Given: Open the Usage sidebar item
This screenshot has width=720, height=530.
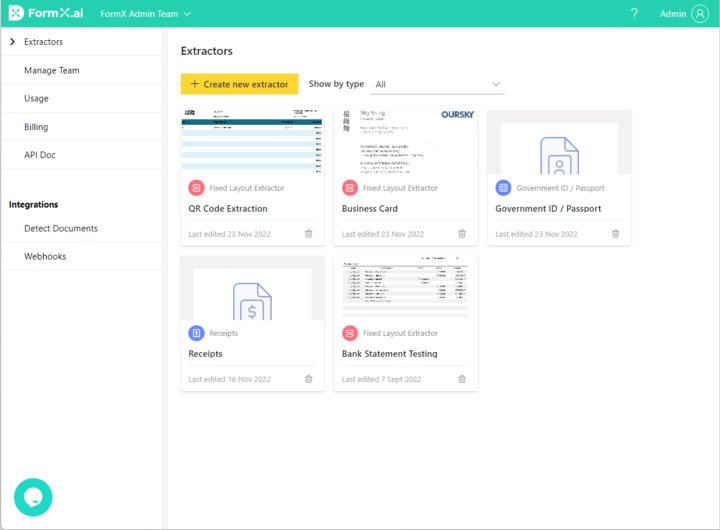Looking at the screenshot, I should tap(37, 99).
